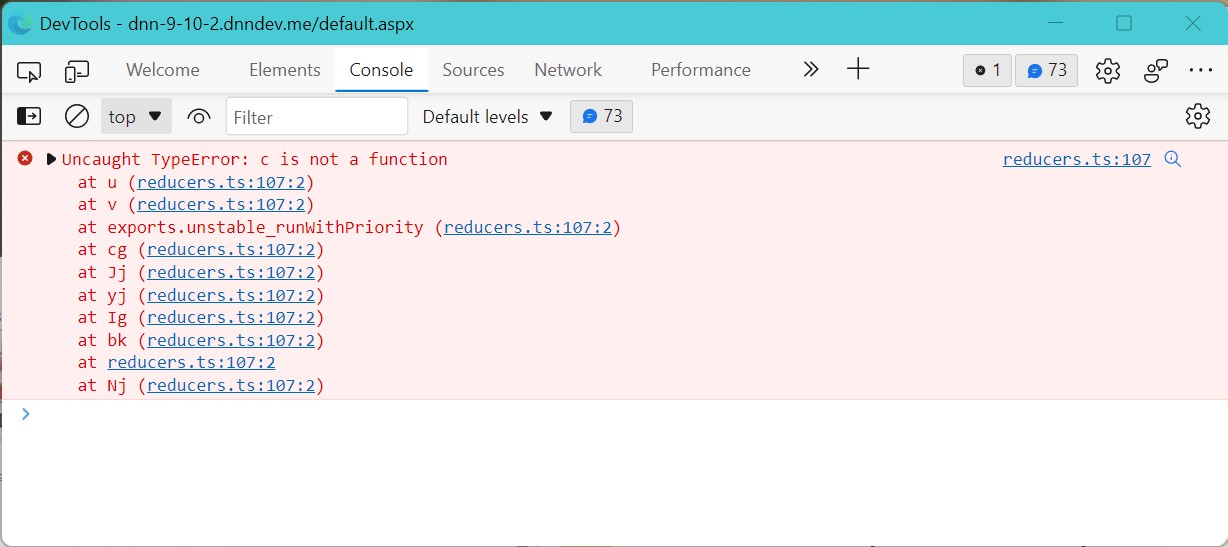The width and height of the screenshot is (1228, 547).
Task: Open the 1 error counter badge
Action: (987, 70)
